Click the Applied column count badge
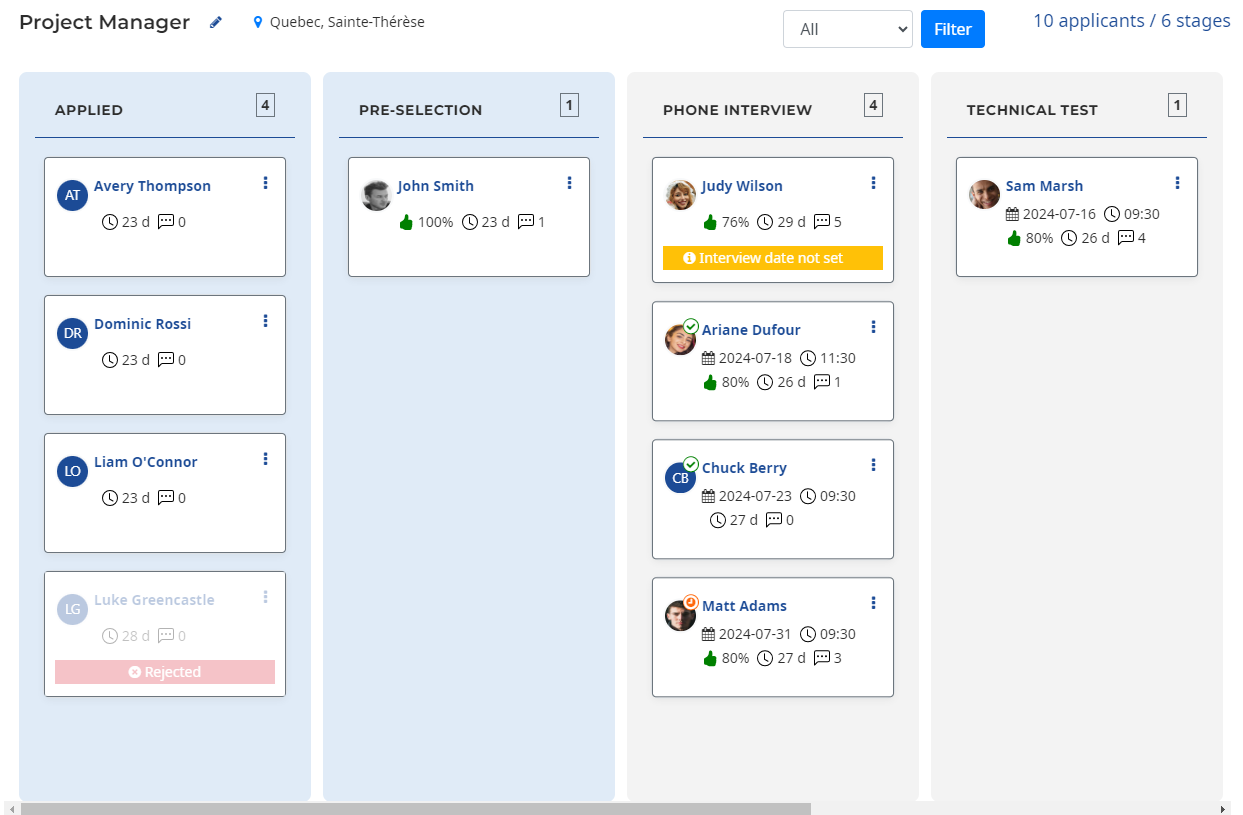Screen dimensions: 1243x815 [265, 105]
